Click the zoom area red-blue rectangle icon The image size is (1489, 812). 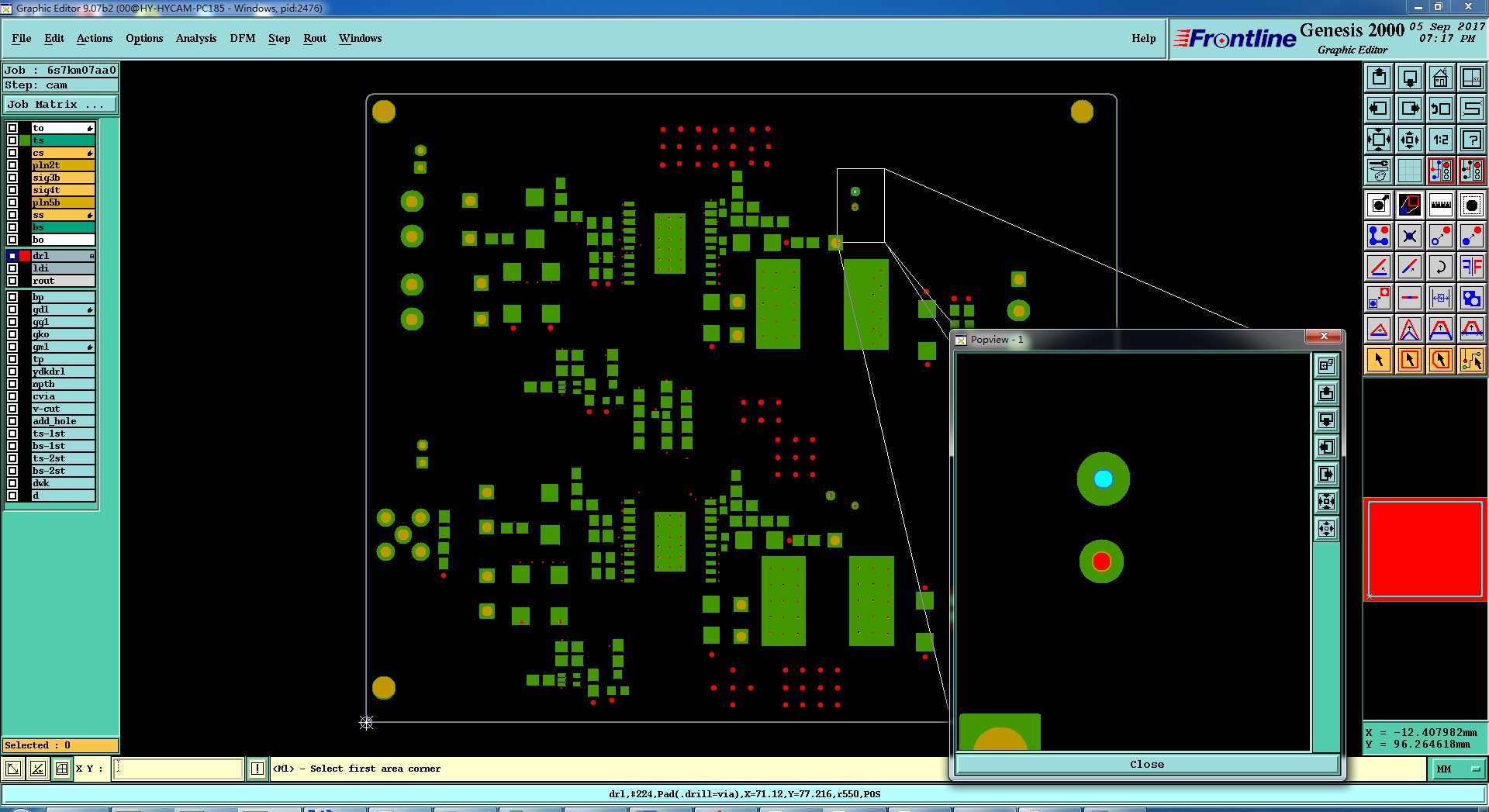[1410, 205]
